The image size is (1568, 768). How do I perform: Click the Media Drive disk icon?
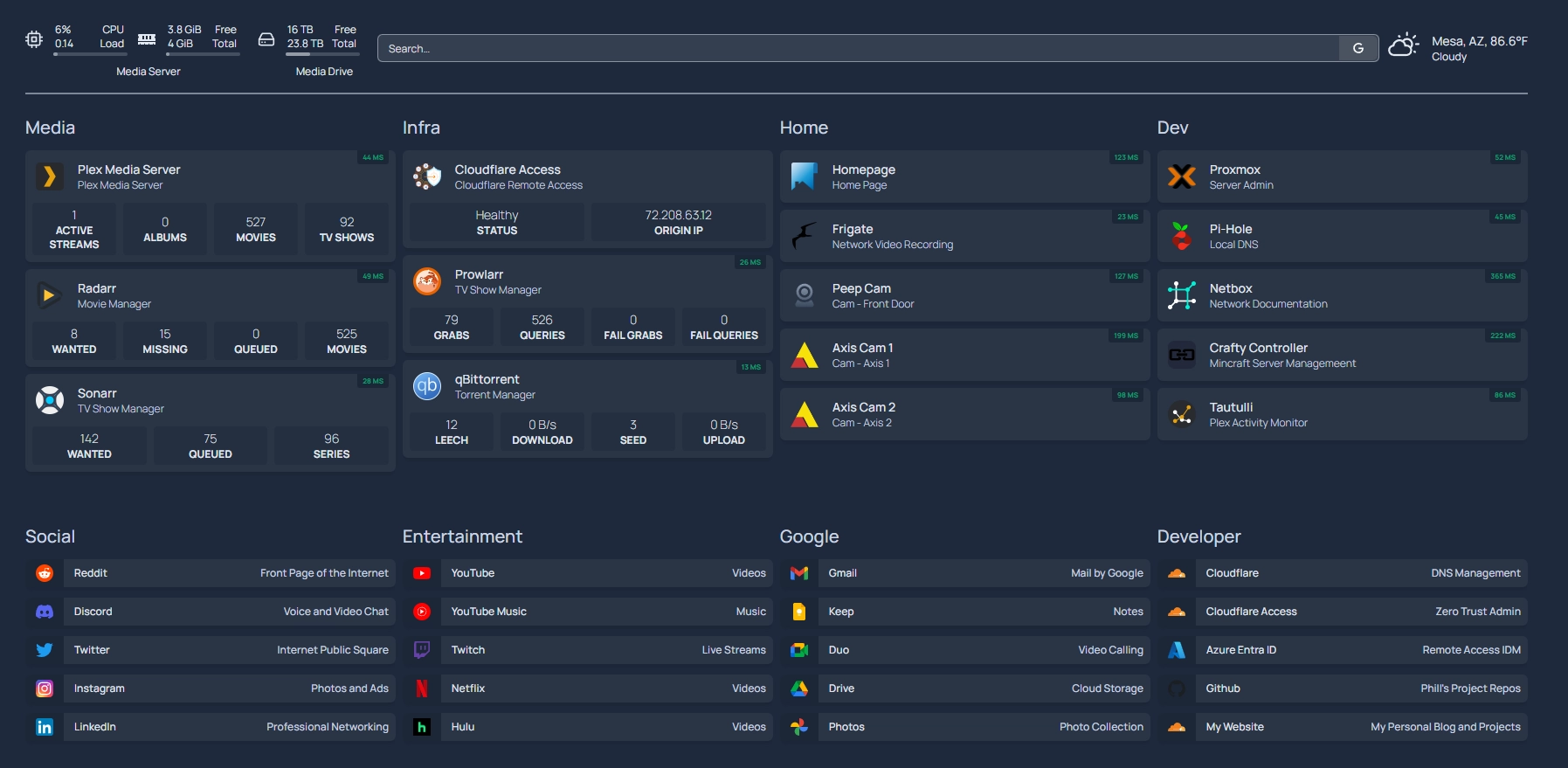coord(266,39)
